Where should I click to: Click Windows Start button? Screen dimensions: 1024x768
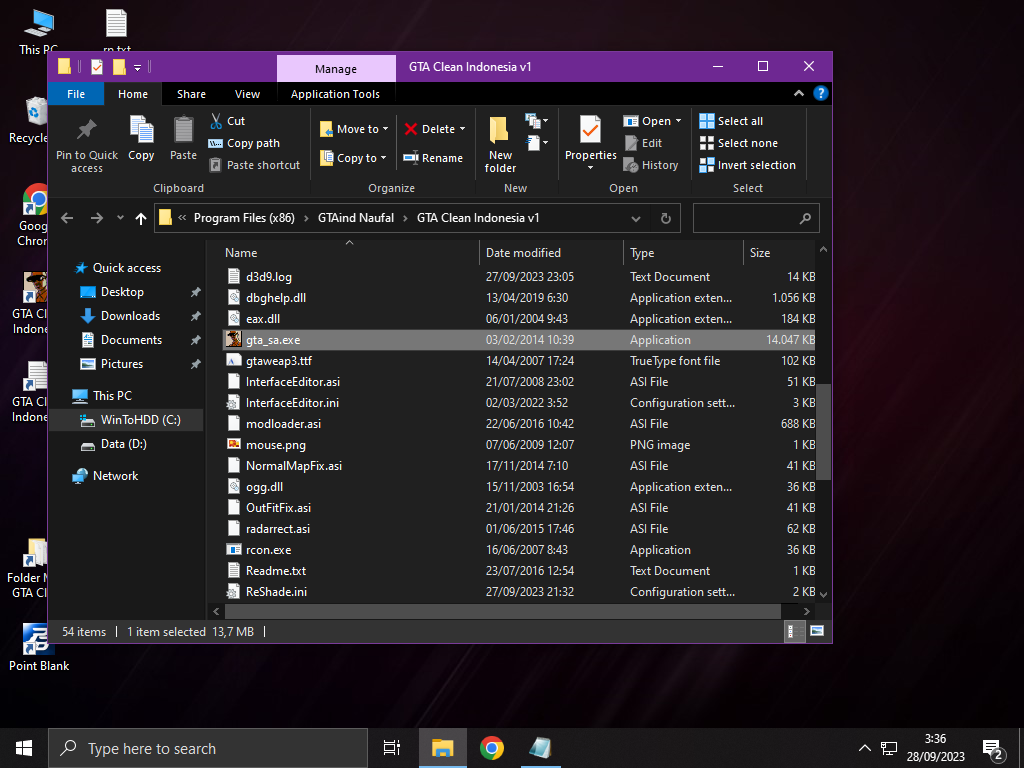click(x=24, y=748)
